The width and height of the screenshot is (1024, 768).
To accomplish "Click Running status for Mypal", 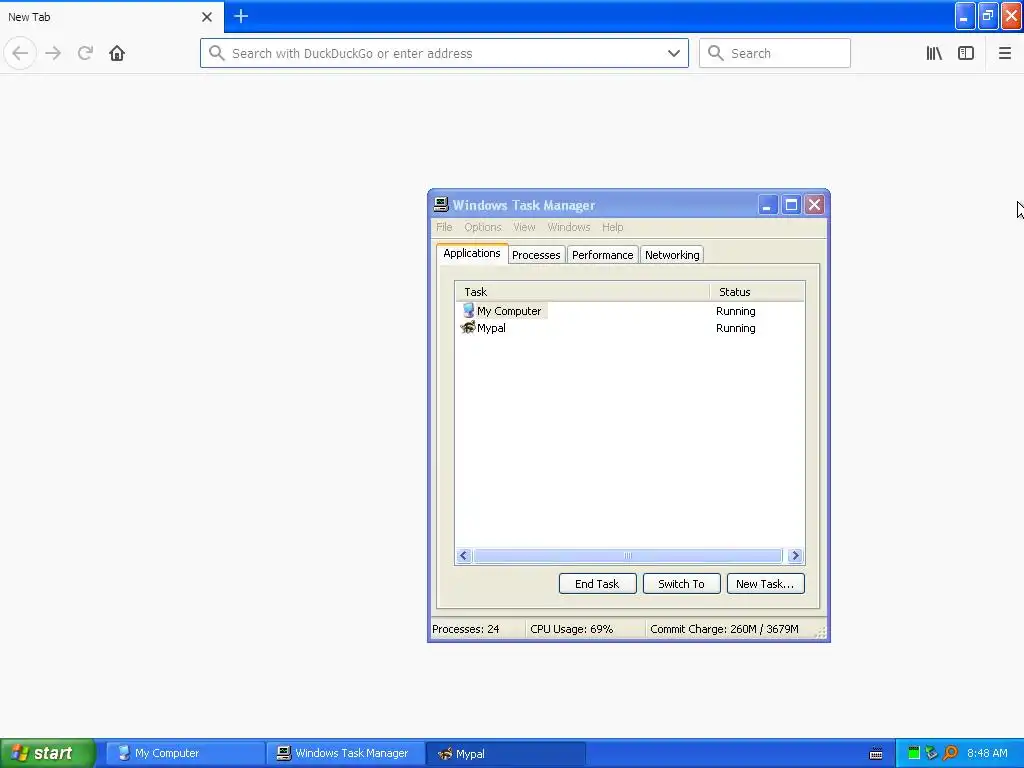I will point(735,328).
